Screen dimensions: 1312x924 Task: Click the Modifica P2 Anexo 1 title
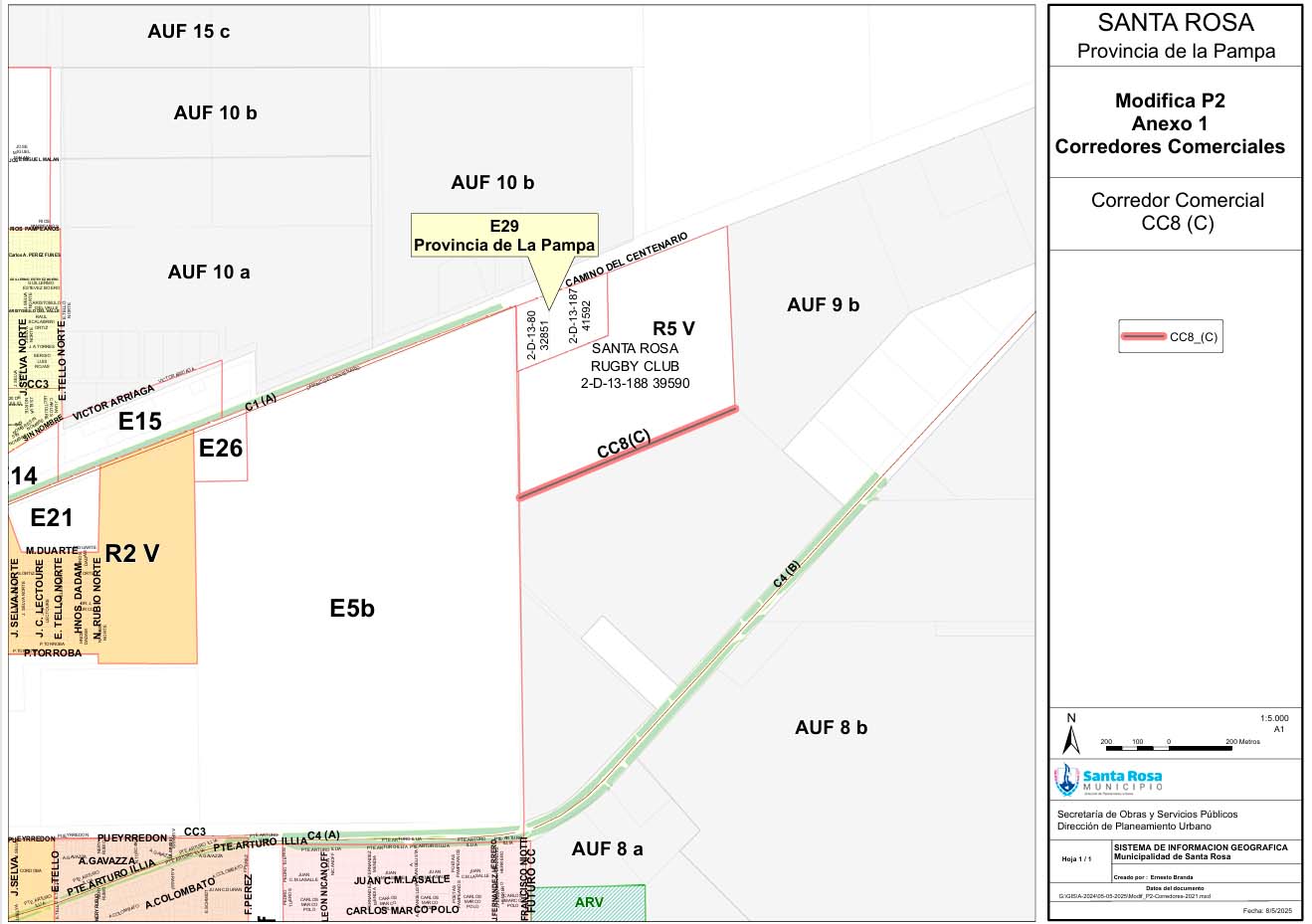[x=1170, y=123]
